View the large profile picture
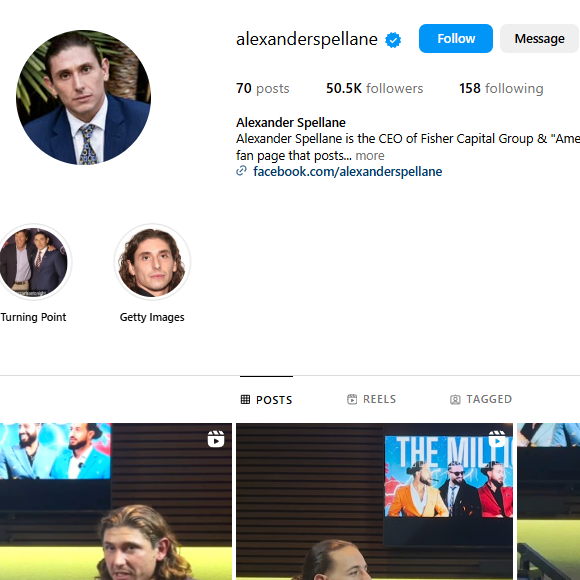The width and height of the screenshot is (580, 580). [x=83, y=97]
